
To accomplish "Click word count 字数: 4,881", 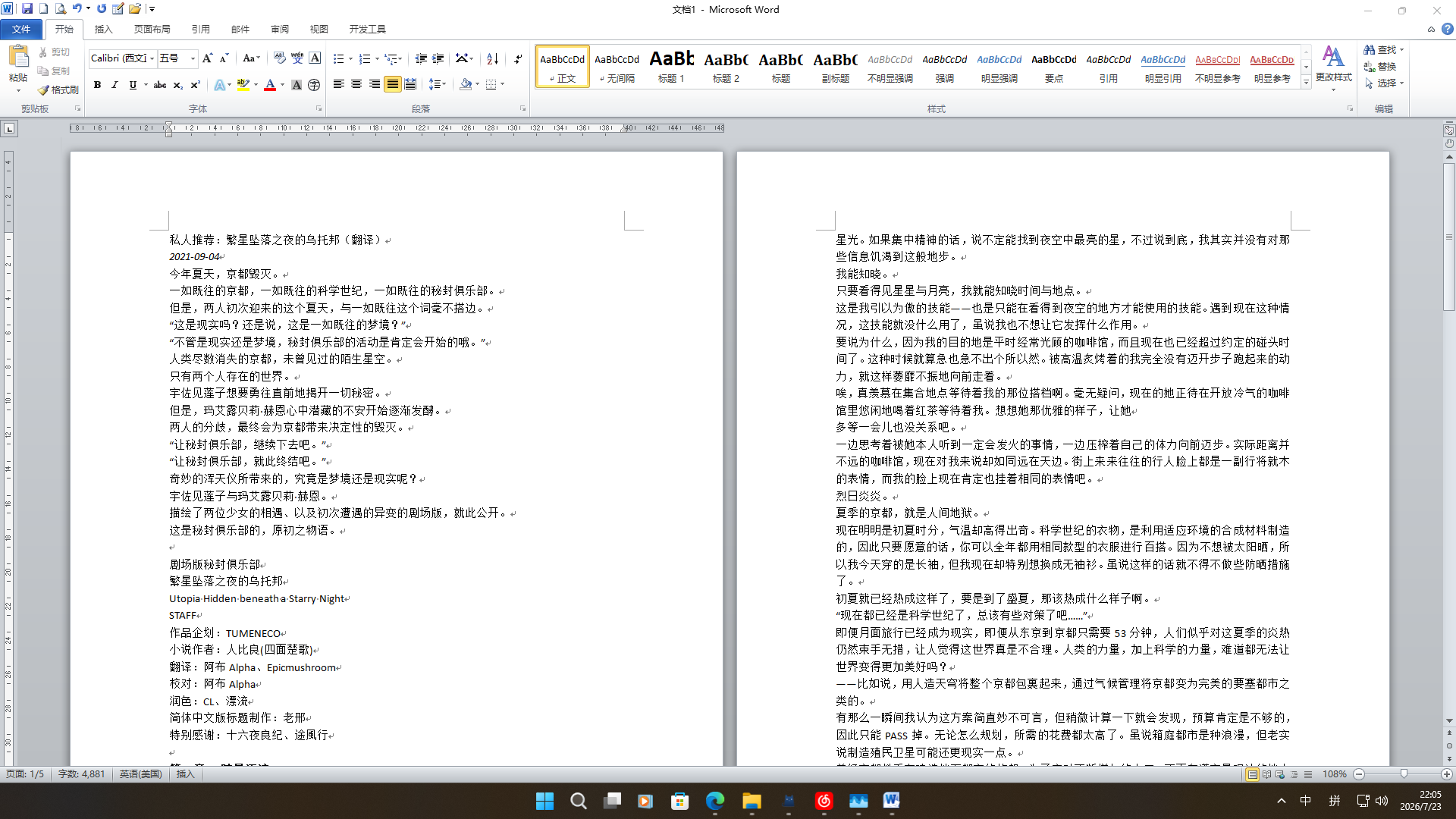I will coord(81,774).
